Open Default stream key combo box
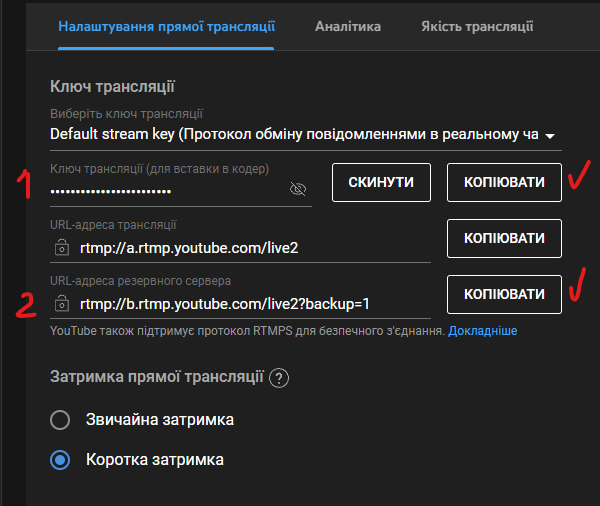The height and width of the screenshot is (506, 600). [x=295, y=134]
